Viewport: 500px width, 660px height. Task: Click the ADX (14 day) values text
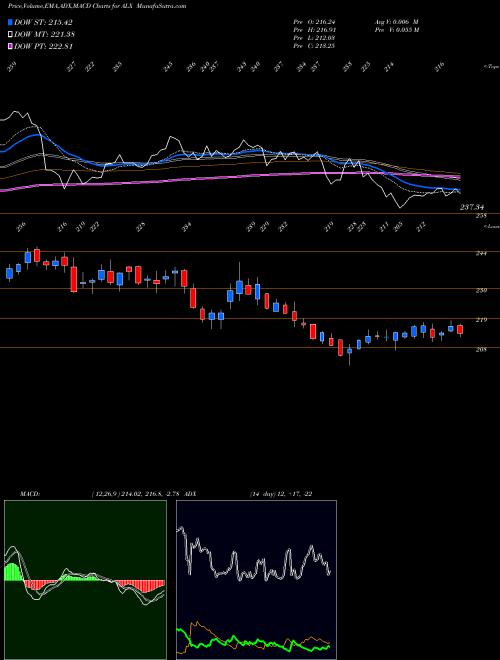(x=281, y=494)
